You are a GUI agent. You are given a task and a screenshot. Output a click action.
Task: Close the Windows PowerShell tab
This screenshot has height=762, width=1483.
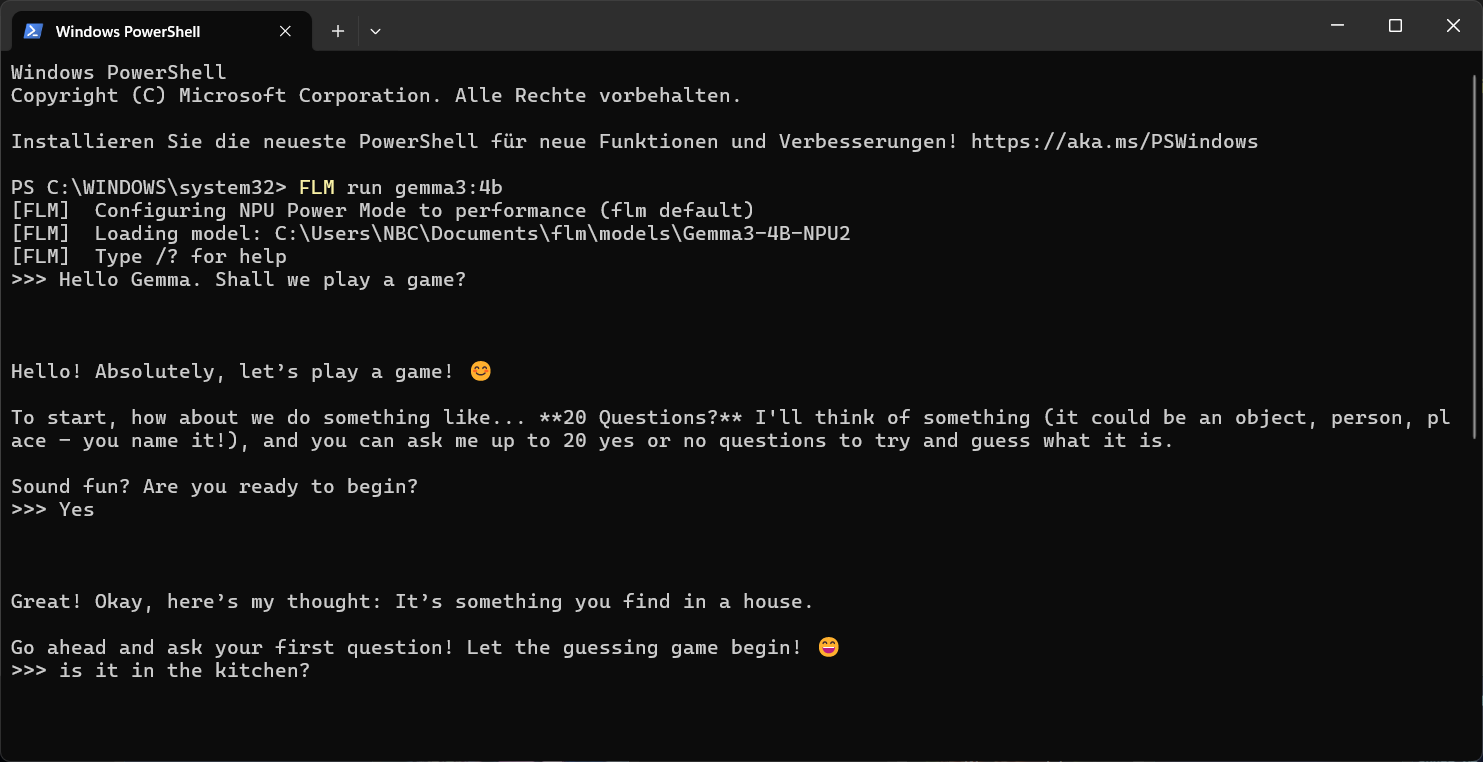[x=285, y=31]
